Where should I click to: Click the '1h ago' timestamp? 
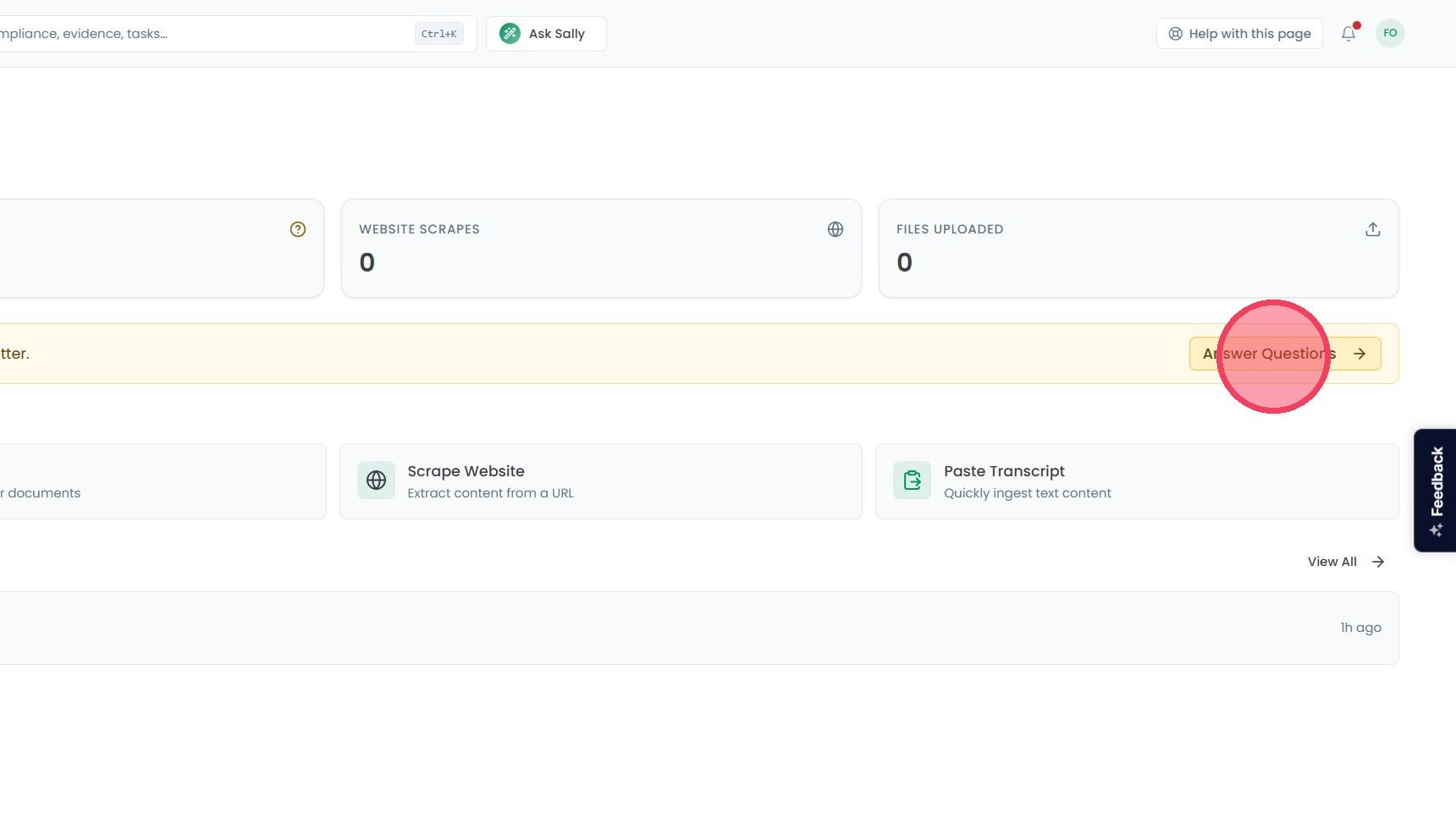(x=1360, y=628)
